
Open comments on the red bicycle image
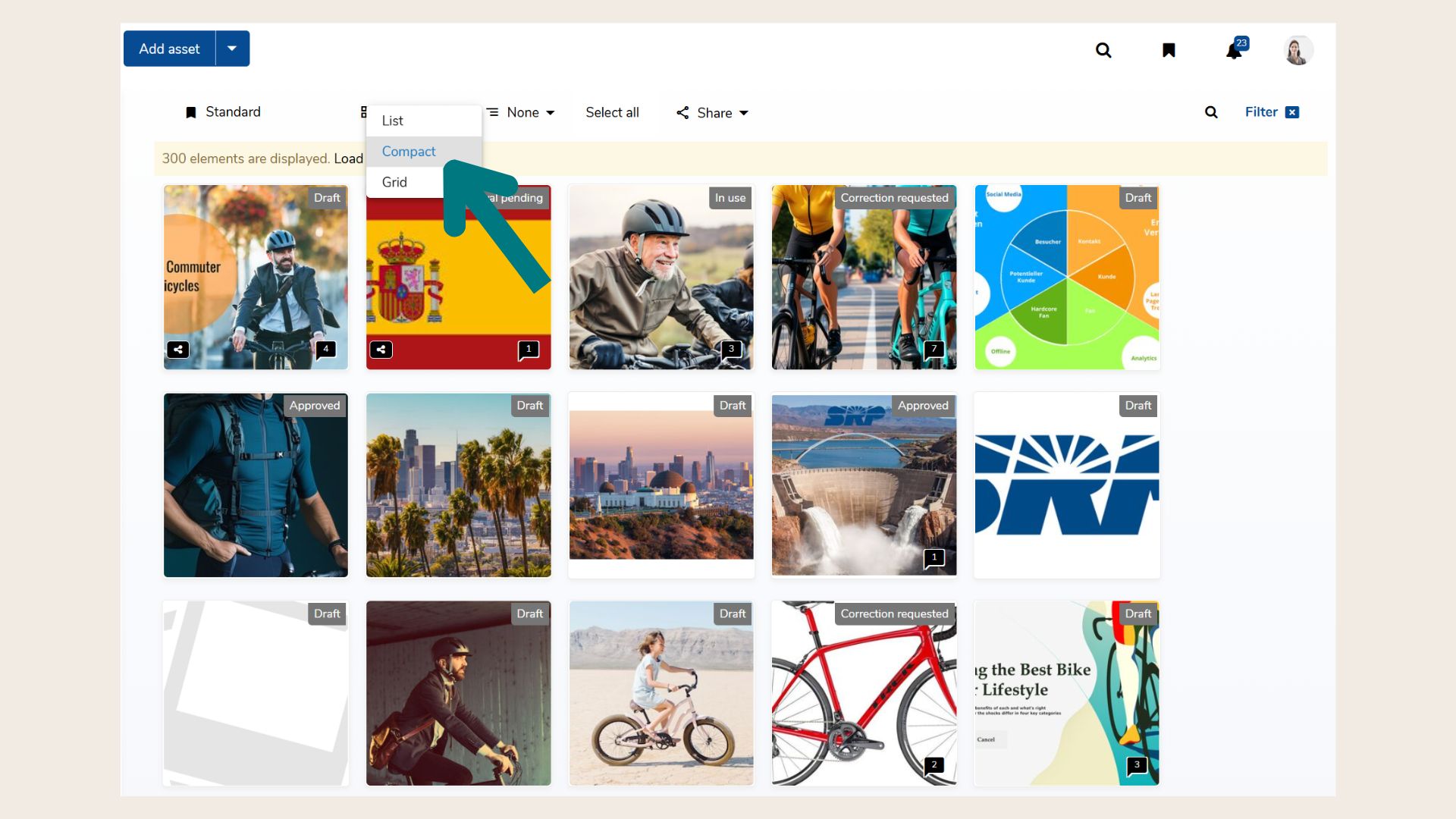pos(934,765)
